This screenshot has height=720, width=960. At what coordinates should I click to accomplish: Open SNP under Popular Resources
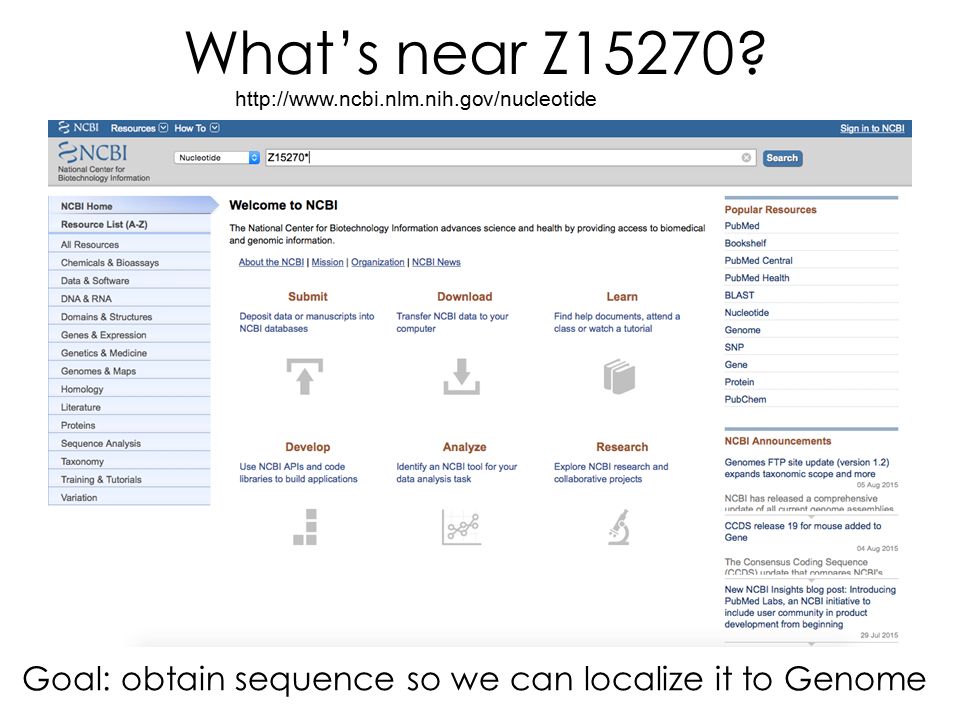tap(734, 347)
